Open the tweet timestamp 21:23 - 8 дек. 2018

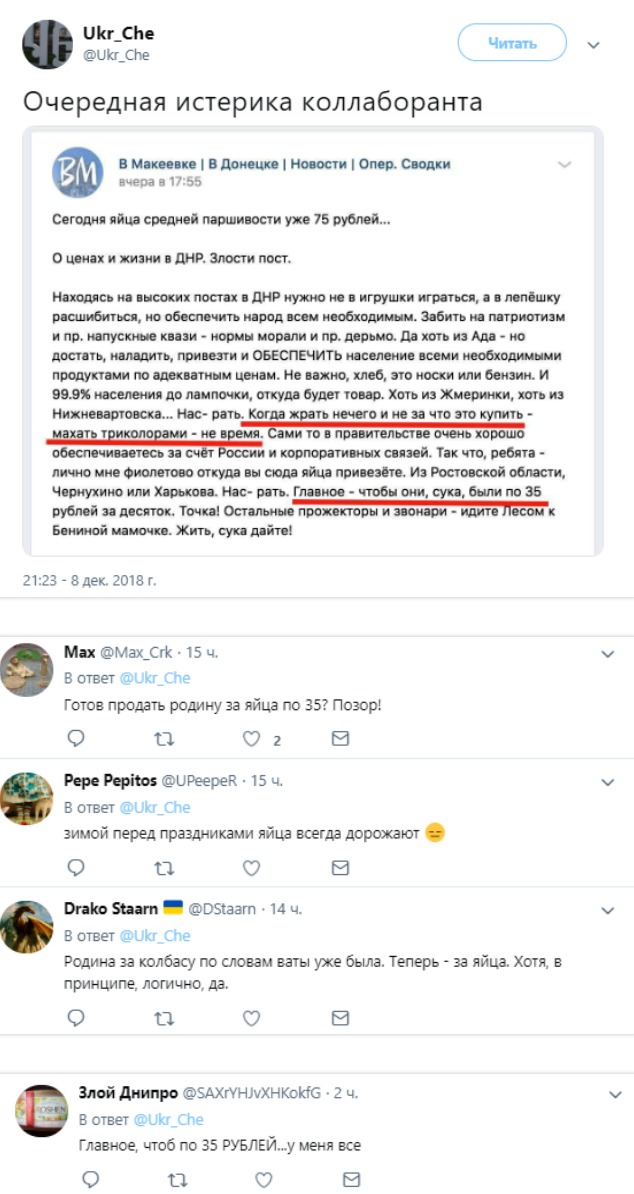pyautogui.click(x=89, y=579)
